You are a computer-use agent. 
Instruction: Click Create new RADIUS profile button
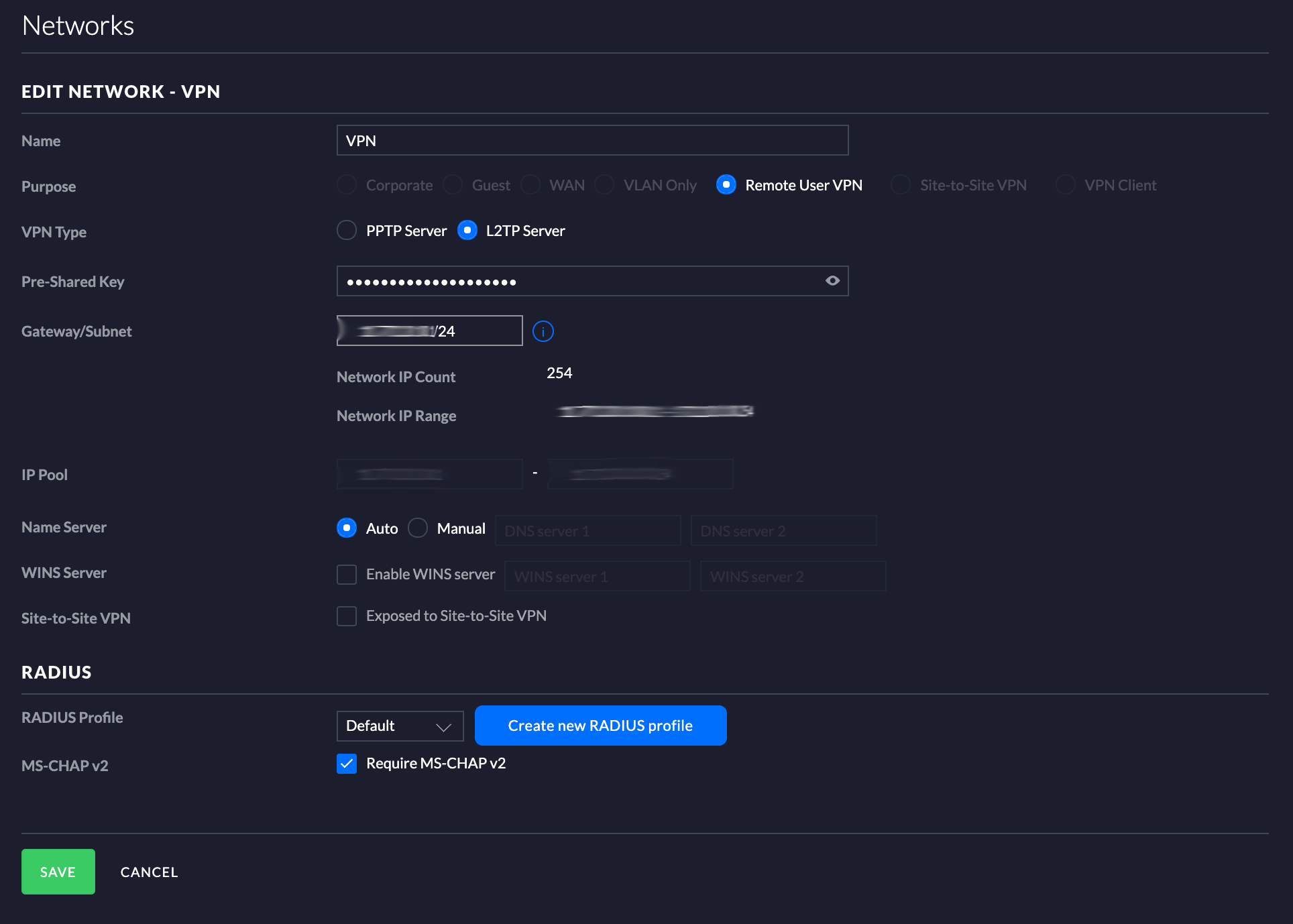point(600,726)
